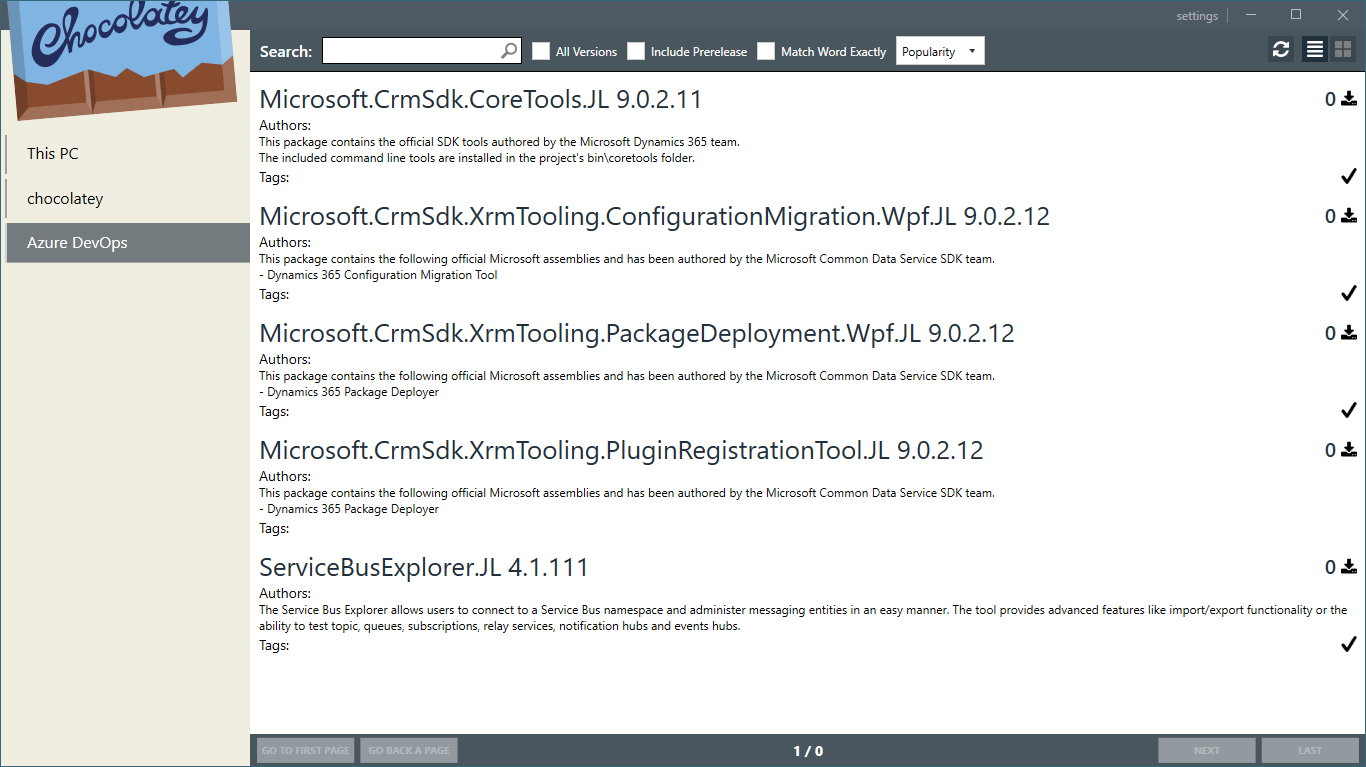Enable the All Versions checkbox
Viewport: 1366px width, 767px height.
pos(541,51)
